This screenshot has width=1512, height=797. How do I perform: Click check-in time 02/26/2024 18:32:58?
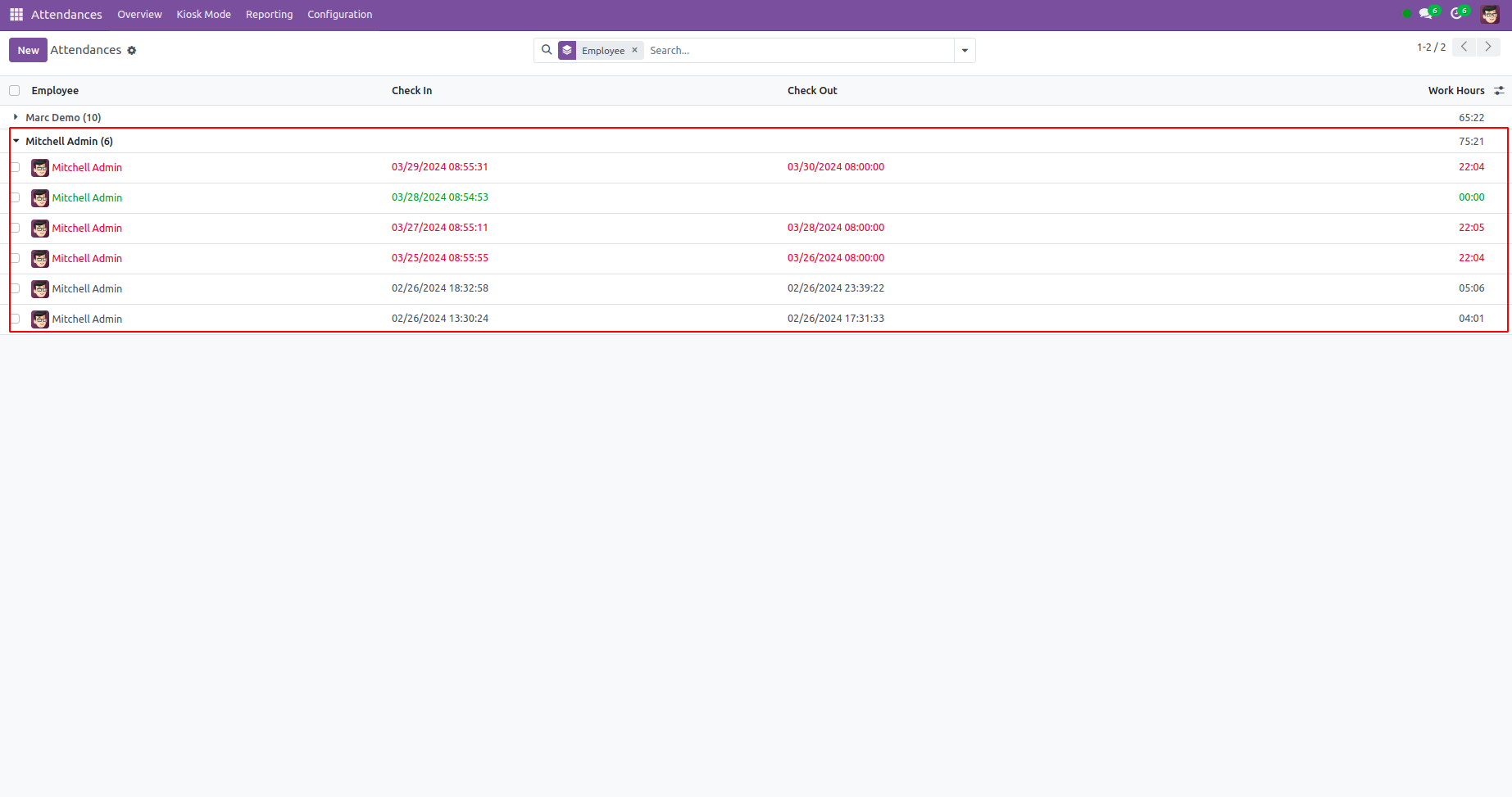tap(440, 288)
